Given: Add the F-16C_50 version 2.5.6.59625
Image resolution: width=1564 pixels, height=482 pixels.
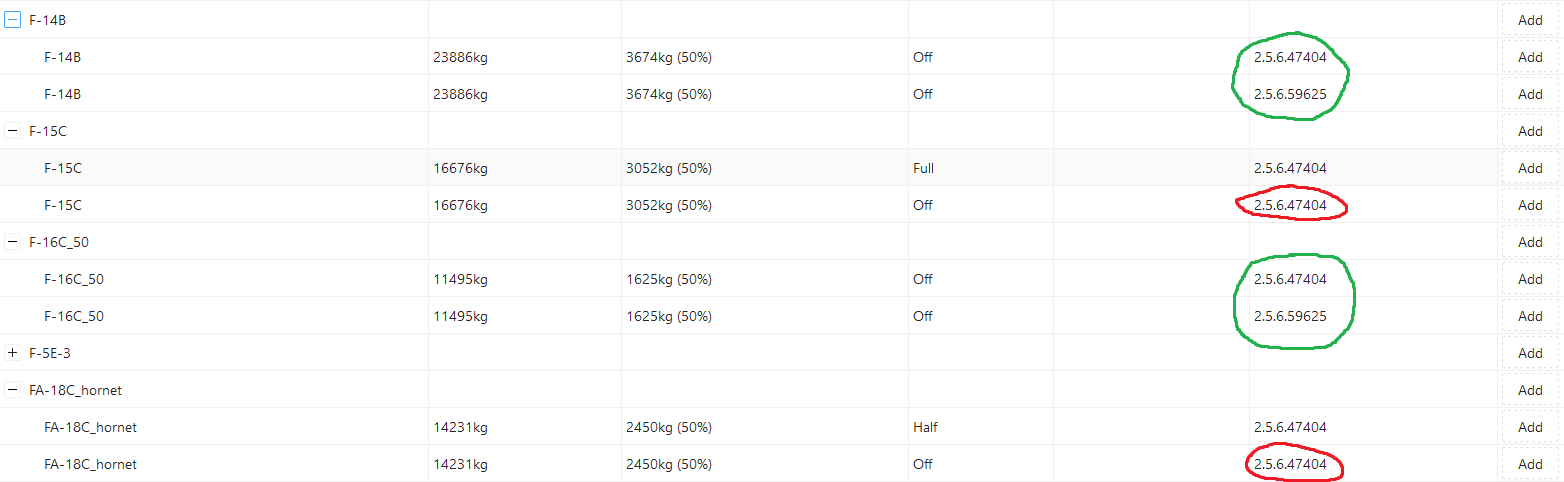Looking at the screenshot, I should point(1530,316).
